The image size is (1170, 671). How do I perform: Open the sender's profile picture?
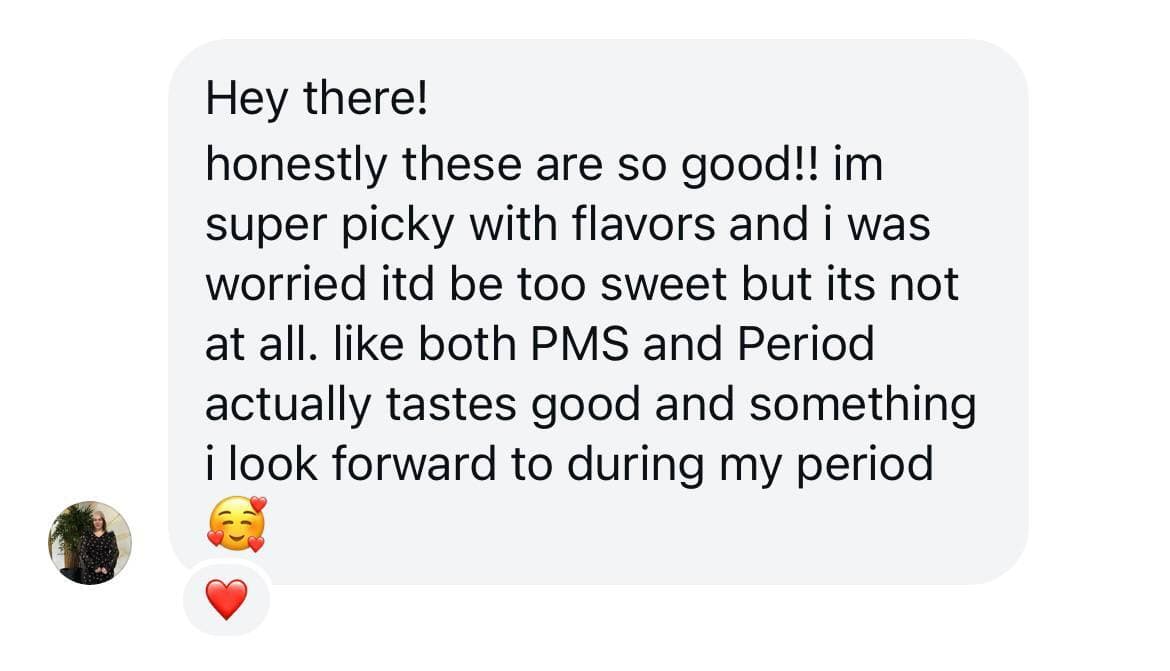[90, 543]
